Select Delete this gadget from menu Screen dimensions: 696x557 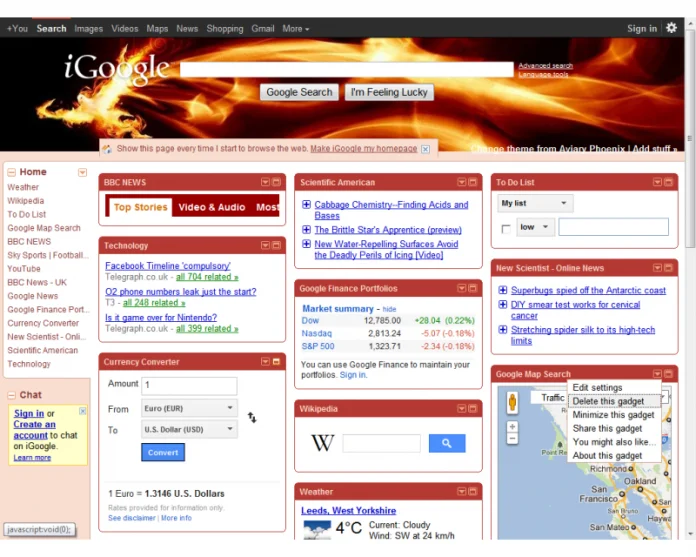pyautogui.click(x=608, y=401)
